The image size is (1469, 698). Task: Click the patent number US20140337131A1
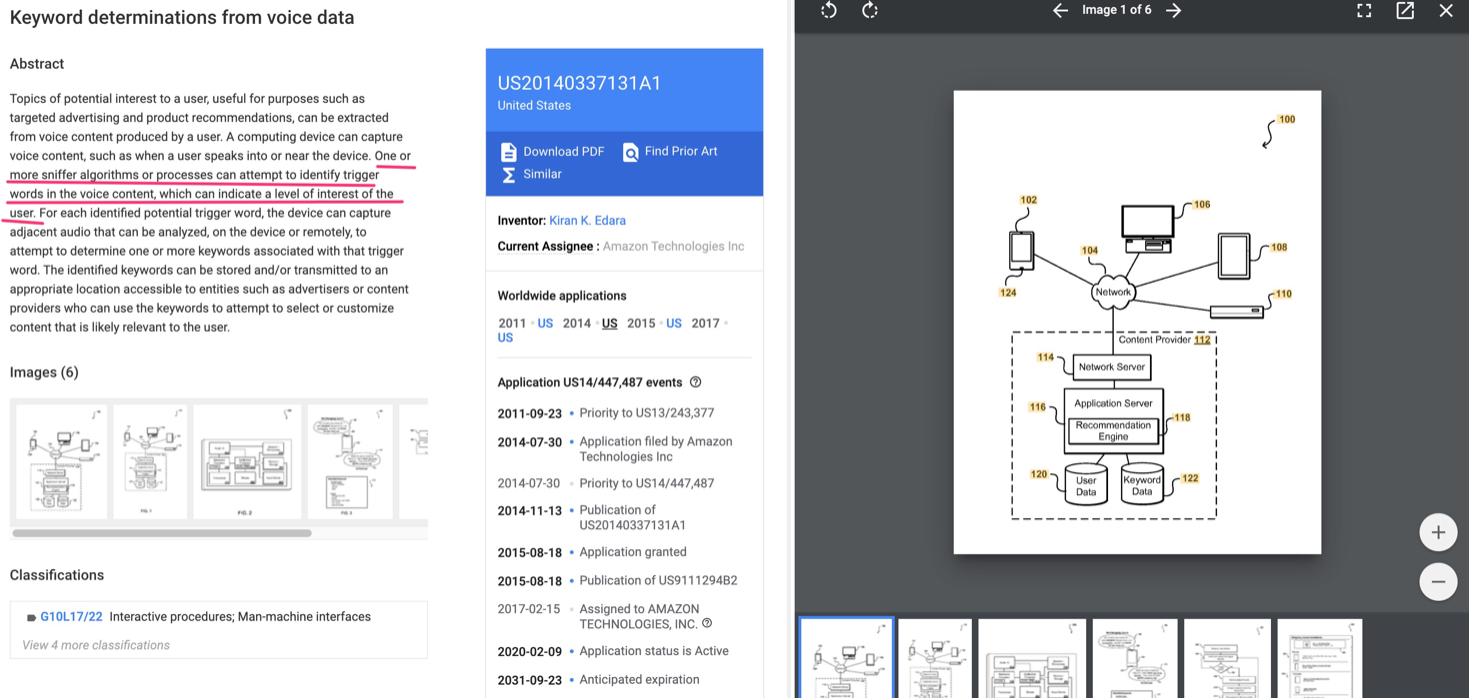coord(579,83)
